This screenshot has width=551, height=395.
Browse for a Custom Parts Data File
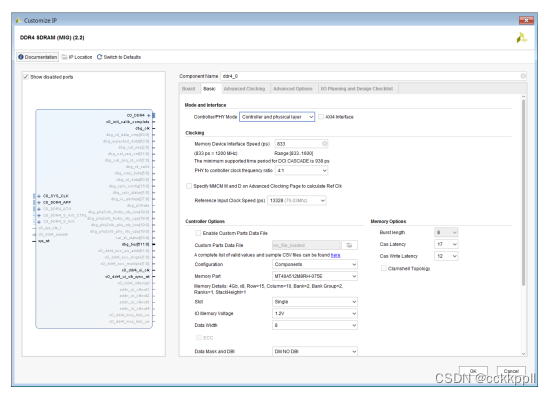349,245
